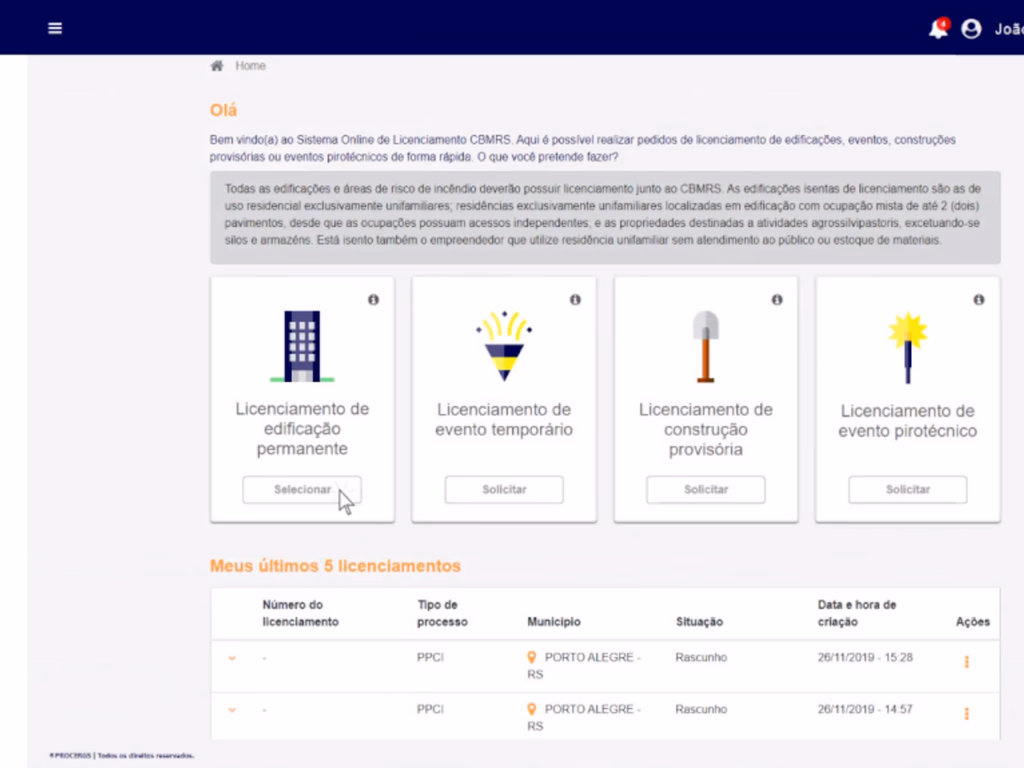
Task: Click the info icon on the evento temporário card
Action: click(575, 299)
